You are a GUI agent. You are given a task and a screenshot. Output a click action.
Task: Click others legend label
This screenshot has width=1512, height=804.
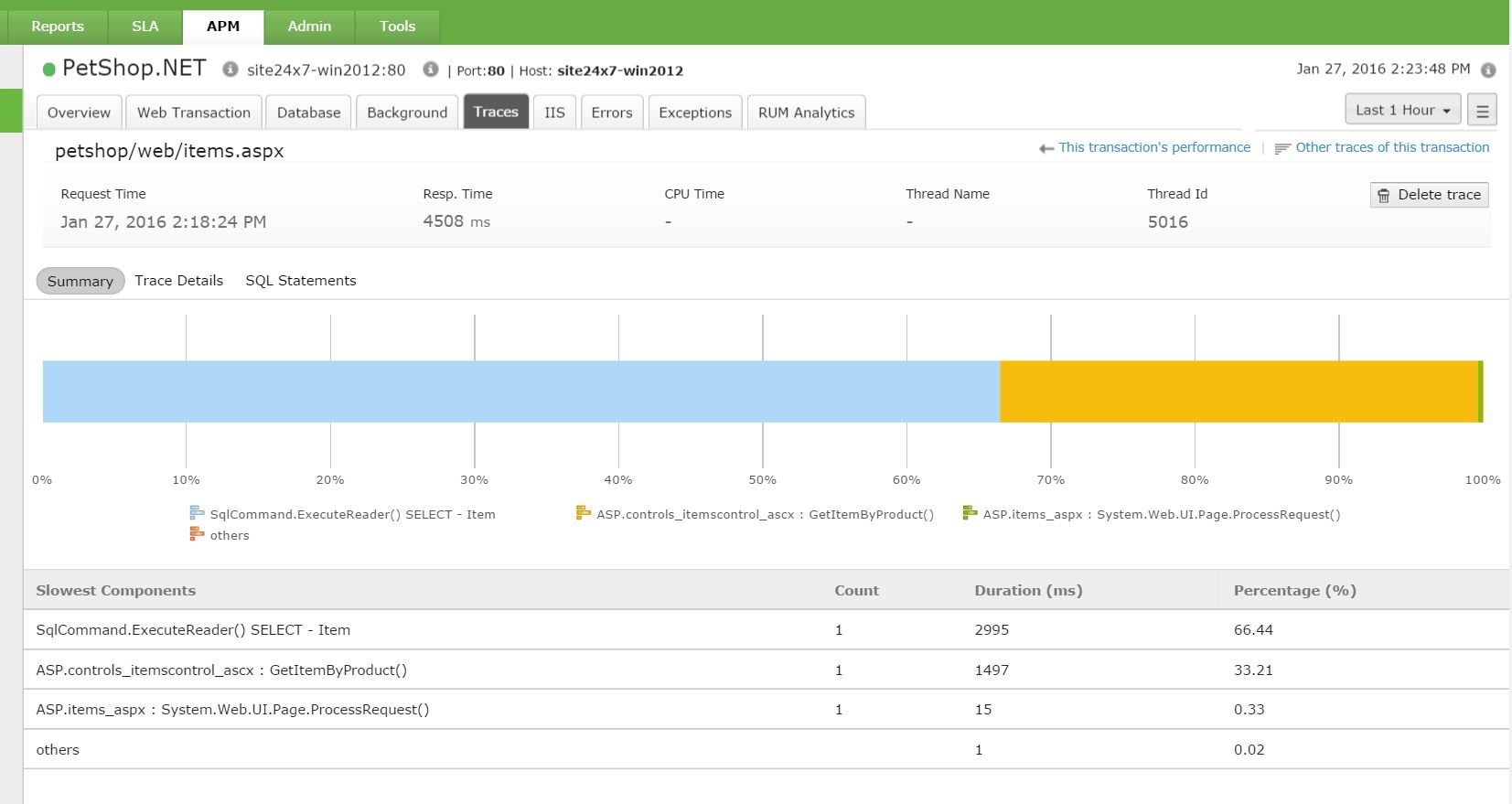point(230,536)
